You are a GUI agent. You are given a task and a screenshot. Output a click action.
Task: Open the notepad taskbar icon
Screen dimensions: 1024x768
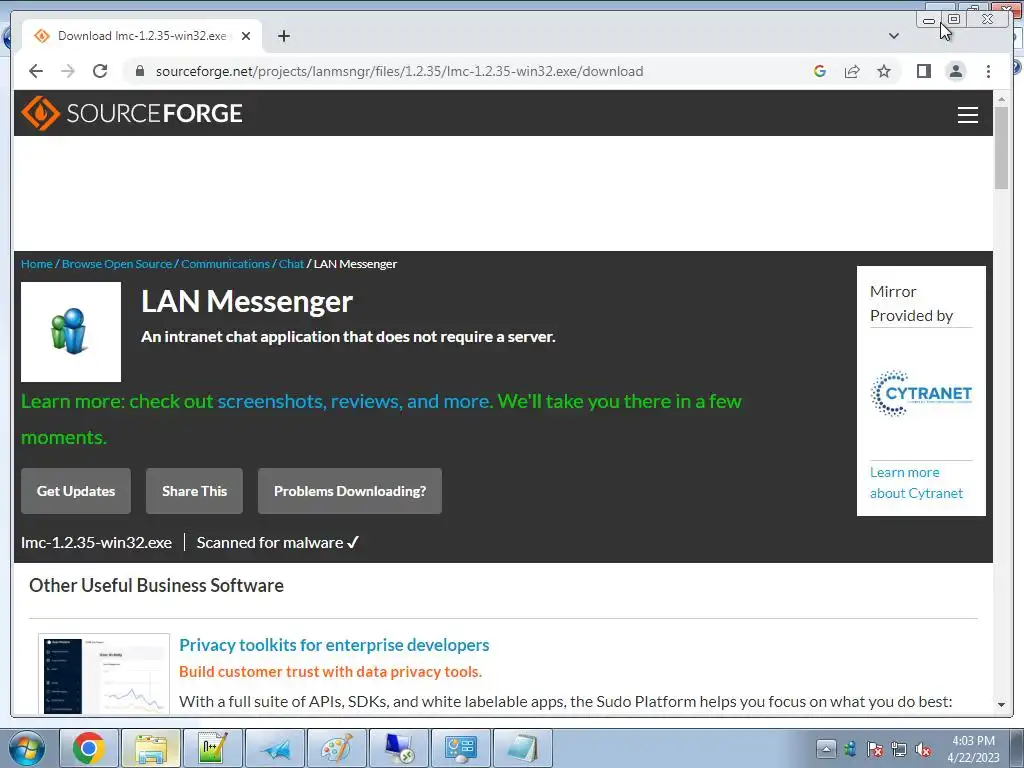click(523, 748)
